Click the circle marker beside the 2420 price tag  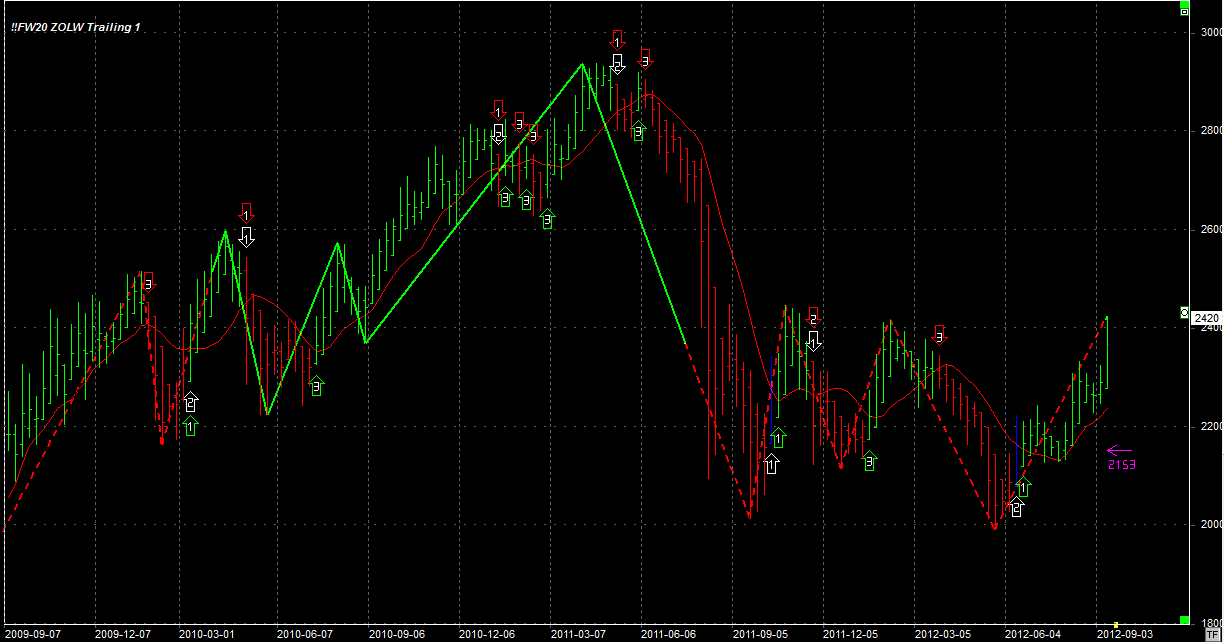tap(1185, 313)
